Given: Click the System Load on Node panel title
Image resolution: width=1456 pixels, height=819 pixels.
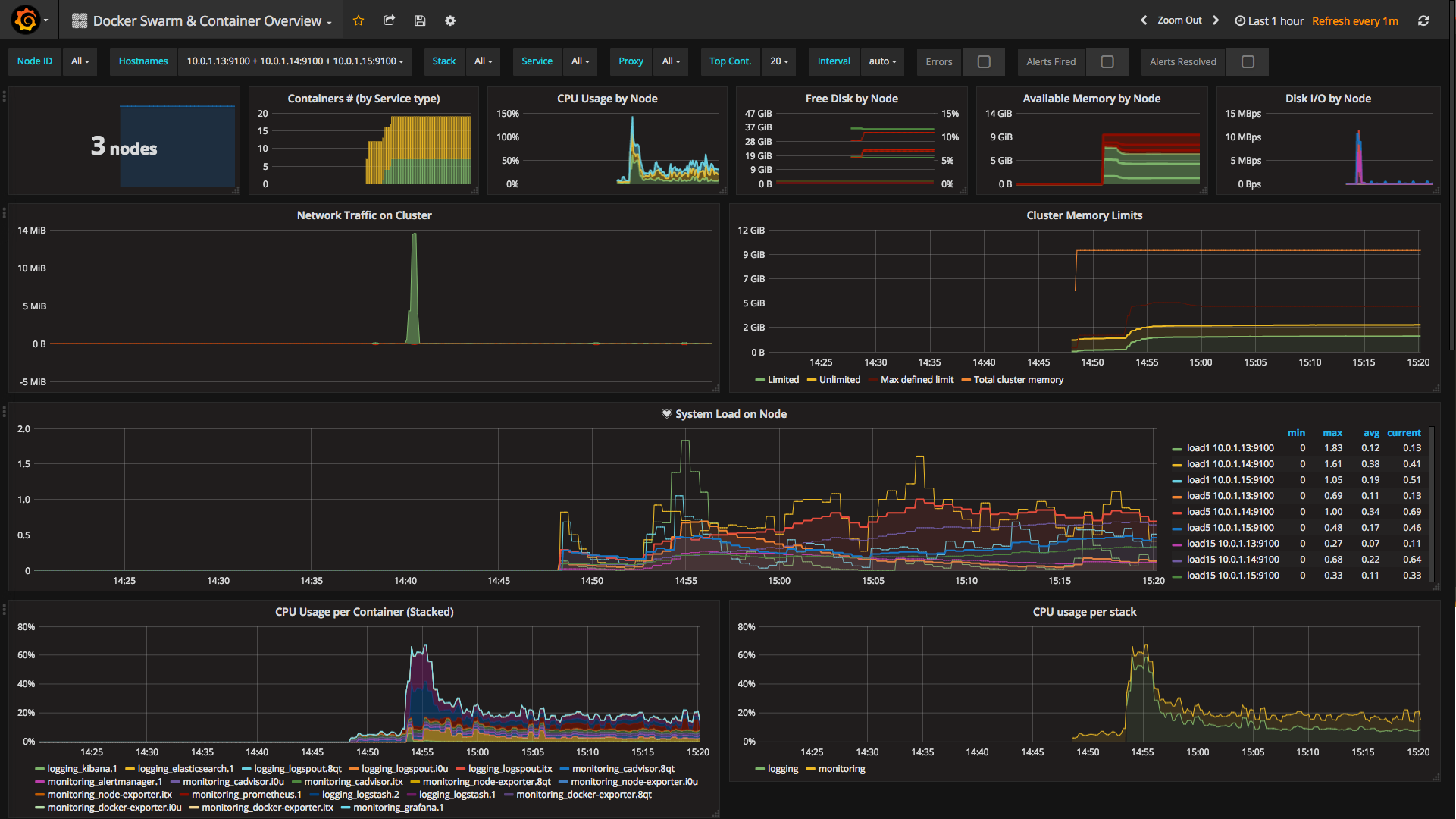Looking at the screenshot, I should pyautogui.click(x=731, y=414).
